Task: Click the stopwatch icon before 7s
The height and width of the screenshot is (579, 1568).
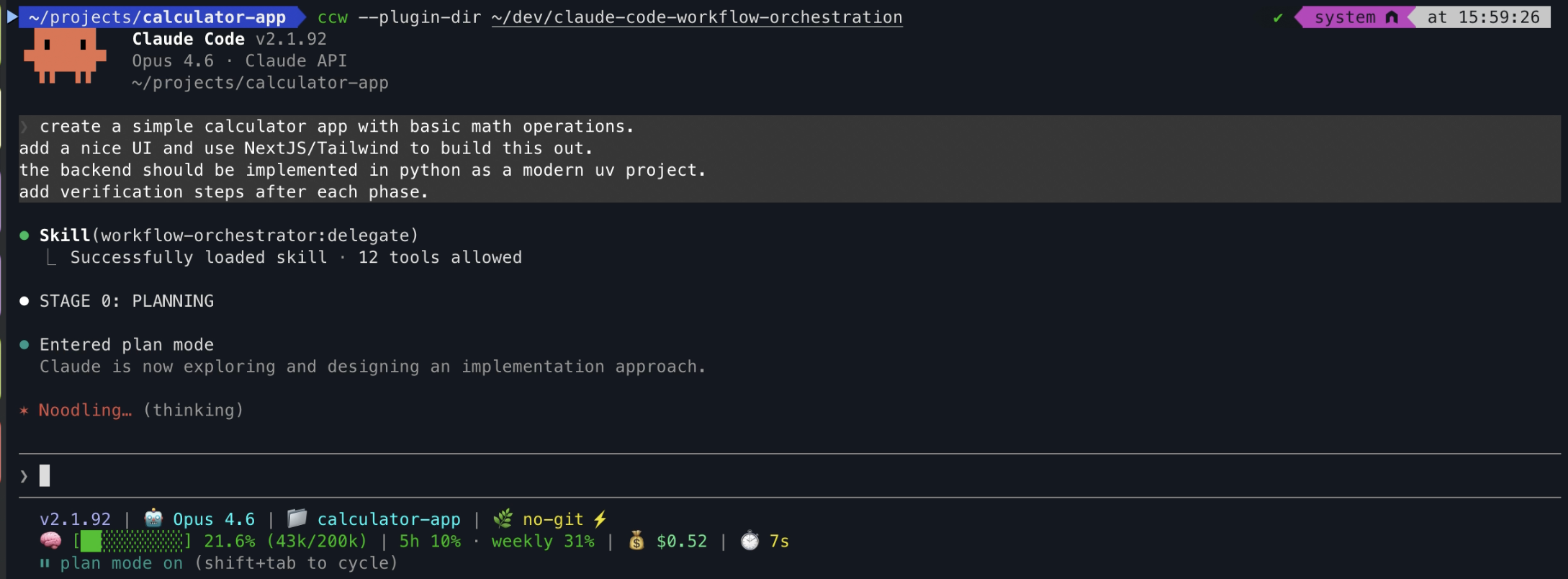Action: [749, 541]
